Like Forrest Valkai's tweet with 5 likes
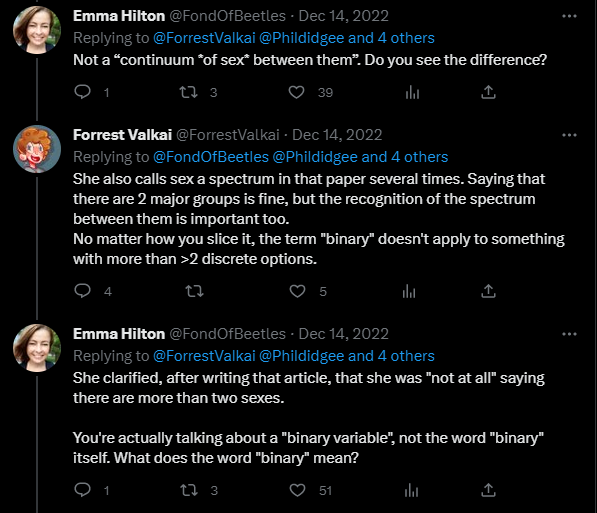Viewport: 597px width, 513px height. click(x=297, y=291)
